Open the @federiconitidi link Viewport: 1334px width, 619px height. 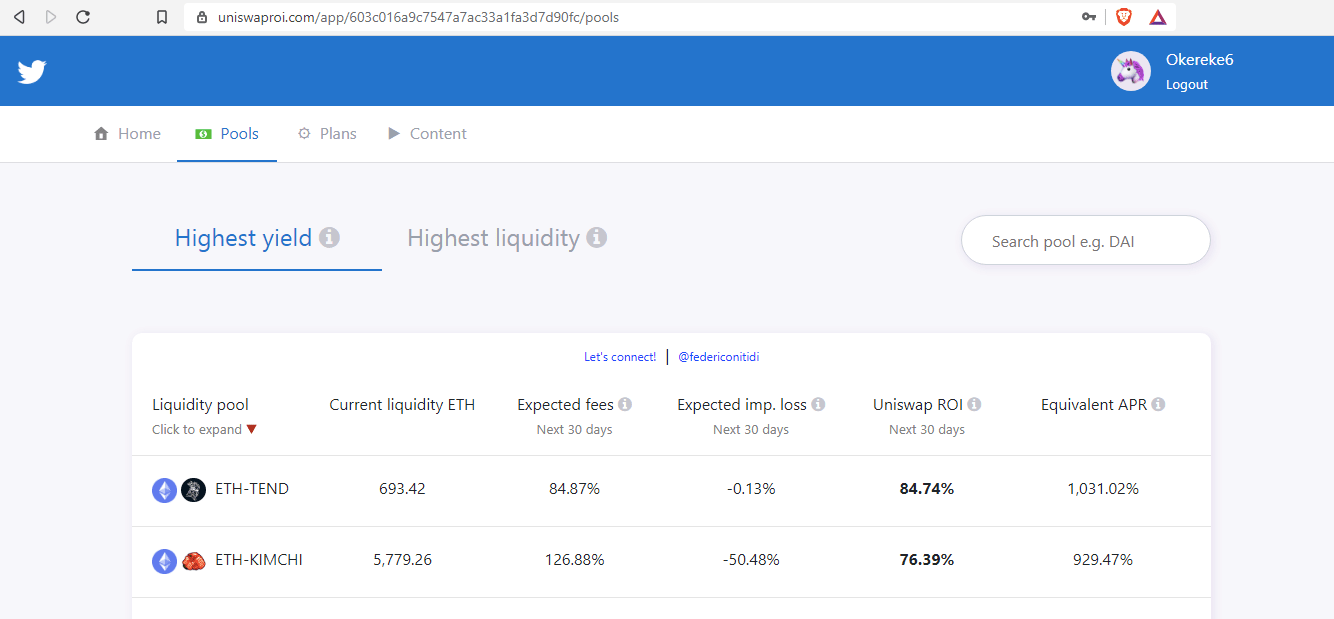pyautogui.click(x=718, y=357)
